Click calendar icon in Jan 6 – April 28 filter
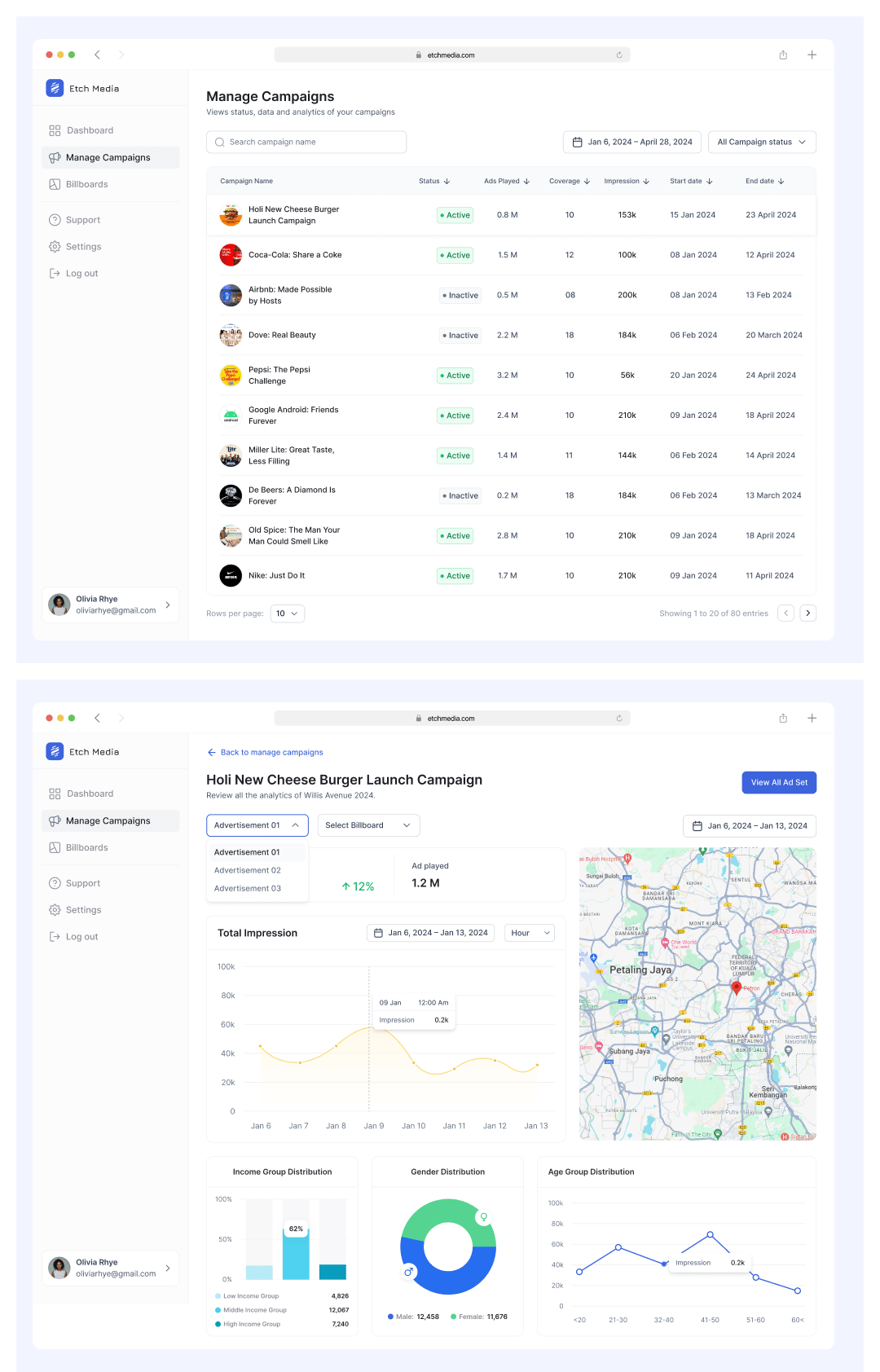The width and height of the screenshot is (880, 1372). pos(577,142)
